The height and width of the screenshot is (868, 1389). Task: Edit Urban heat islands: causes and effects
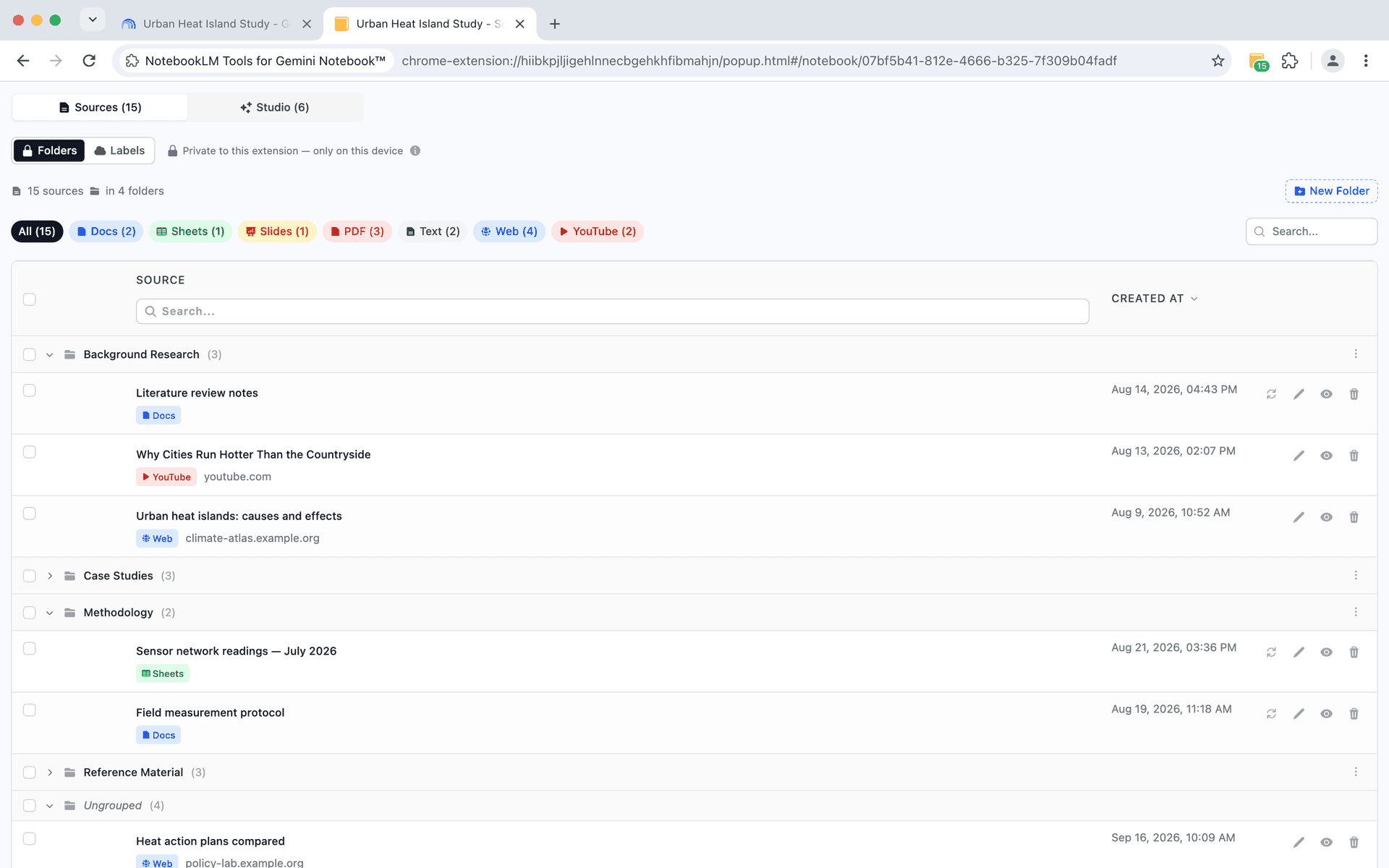coord(1299,517)
